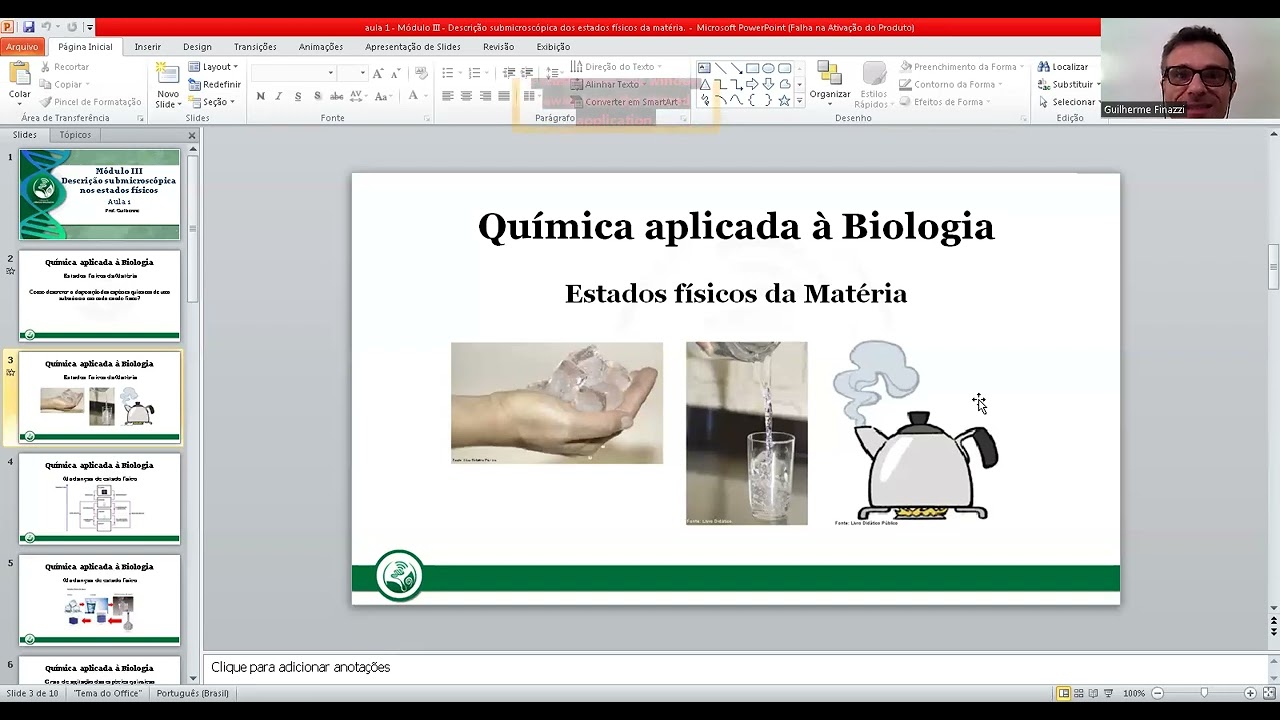Toggle italic (I) formatting
1280x720 pixels.
[x=279, y=96]
